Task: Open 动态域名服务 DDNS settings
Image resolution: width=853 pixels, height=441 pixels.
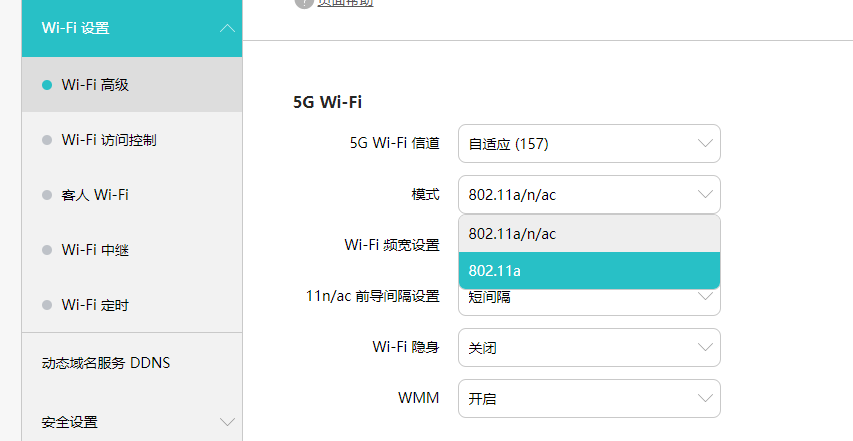Action: coord(106,363)
